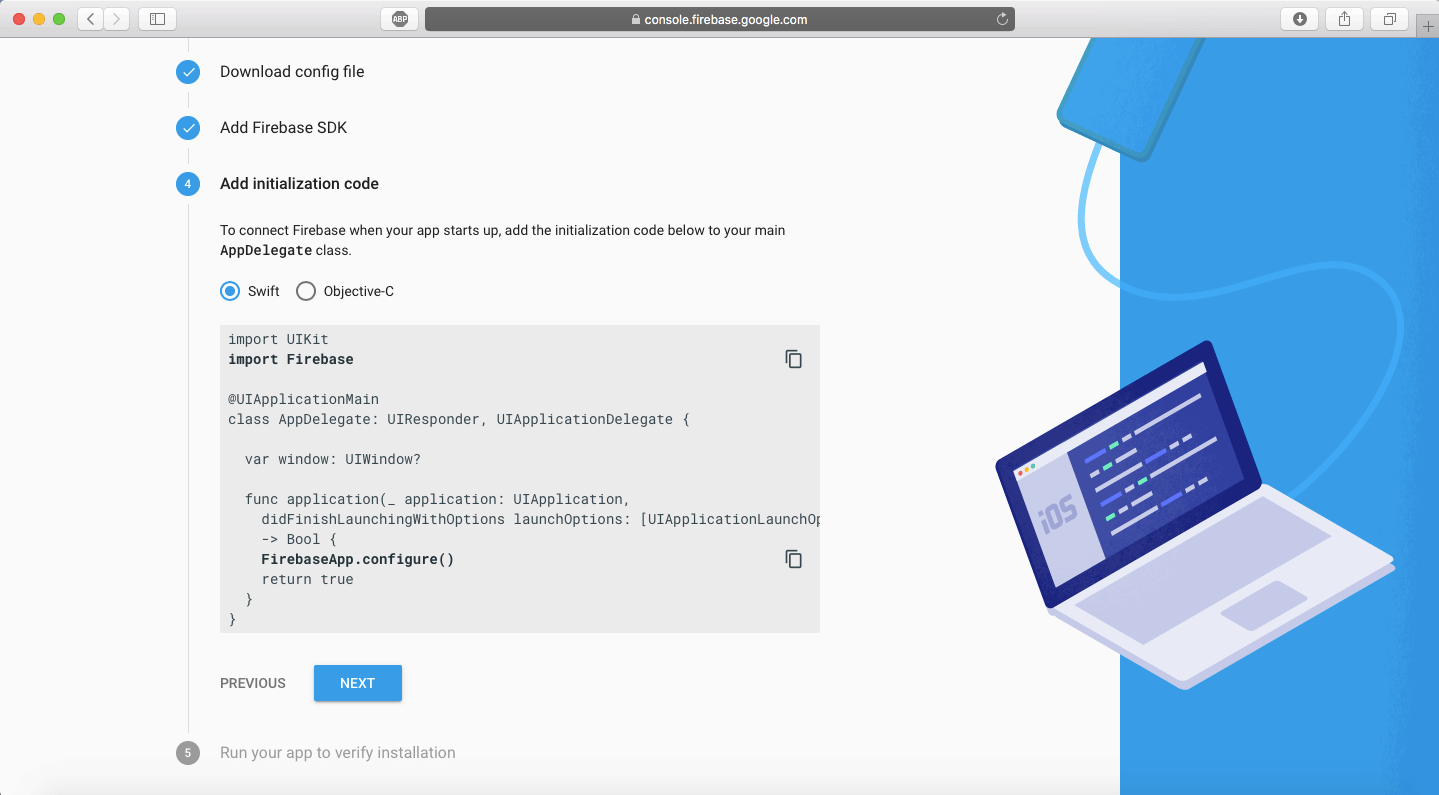Toggle the Safari sidebar button
Screen dimensions: 1439x795
[x=157, y=19]
